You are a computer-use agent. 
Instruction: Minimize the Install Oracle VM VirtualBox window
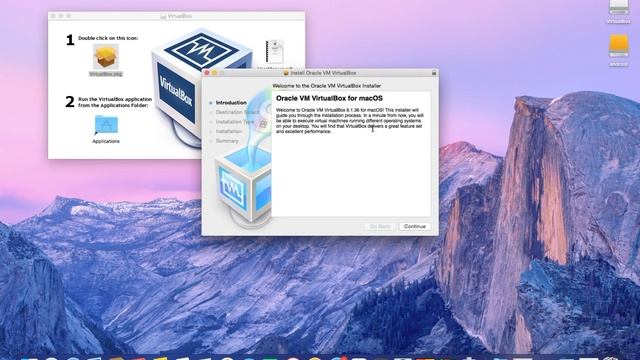(x=215, y=73)
